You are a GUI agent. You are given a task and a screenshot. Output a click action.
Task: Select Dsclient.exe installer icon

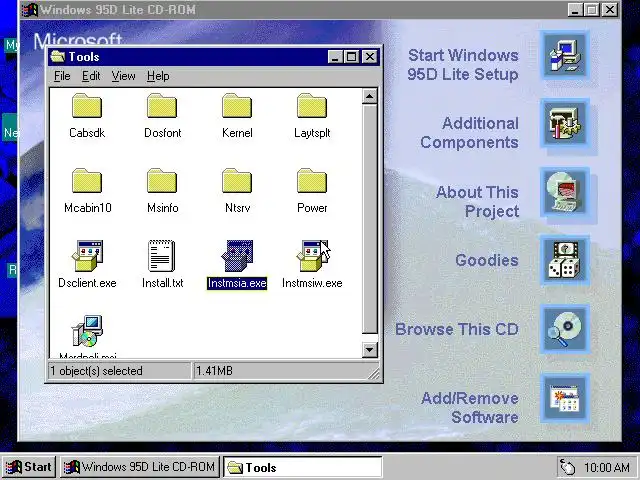coord(87,256)
